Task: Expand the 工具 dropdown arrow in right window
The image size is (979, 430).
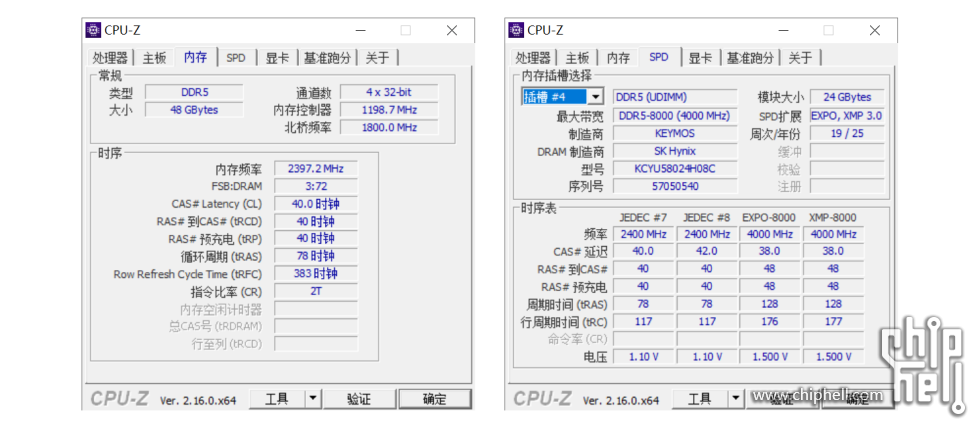Action: 735,399
